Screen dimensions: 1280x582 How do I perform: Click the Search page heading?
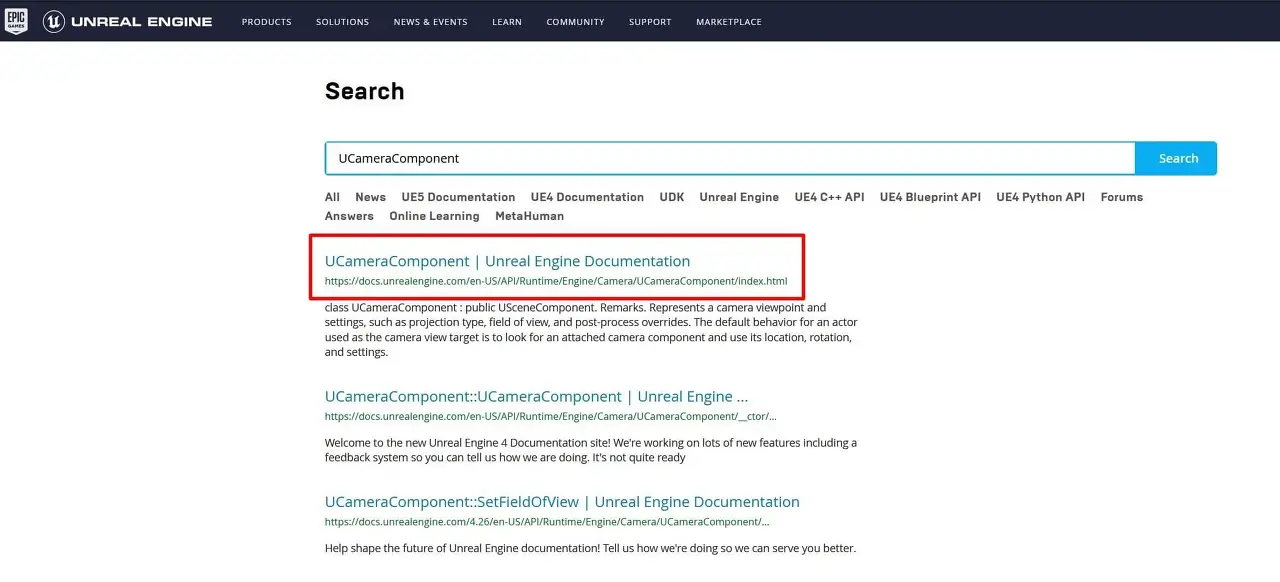click(x=364, y=91)
